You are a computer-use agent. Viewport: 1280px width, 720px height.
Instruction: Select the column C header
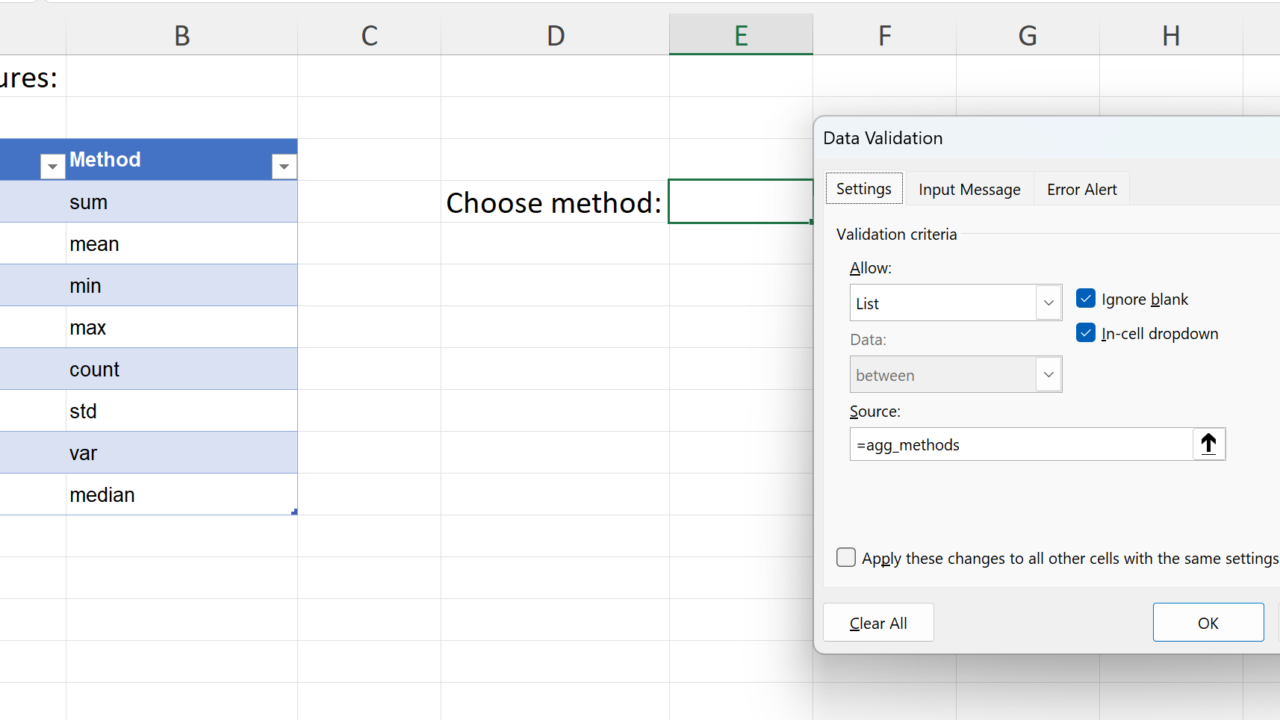(369, 36)
